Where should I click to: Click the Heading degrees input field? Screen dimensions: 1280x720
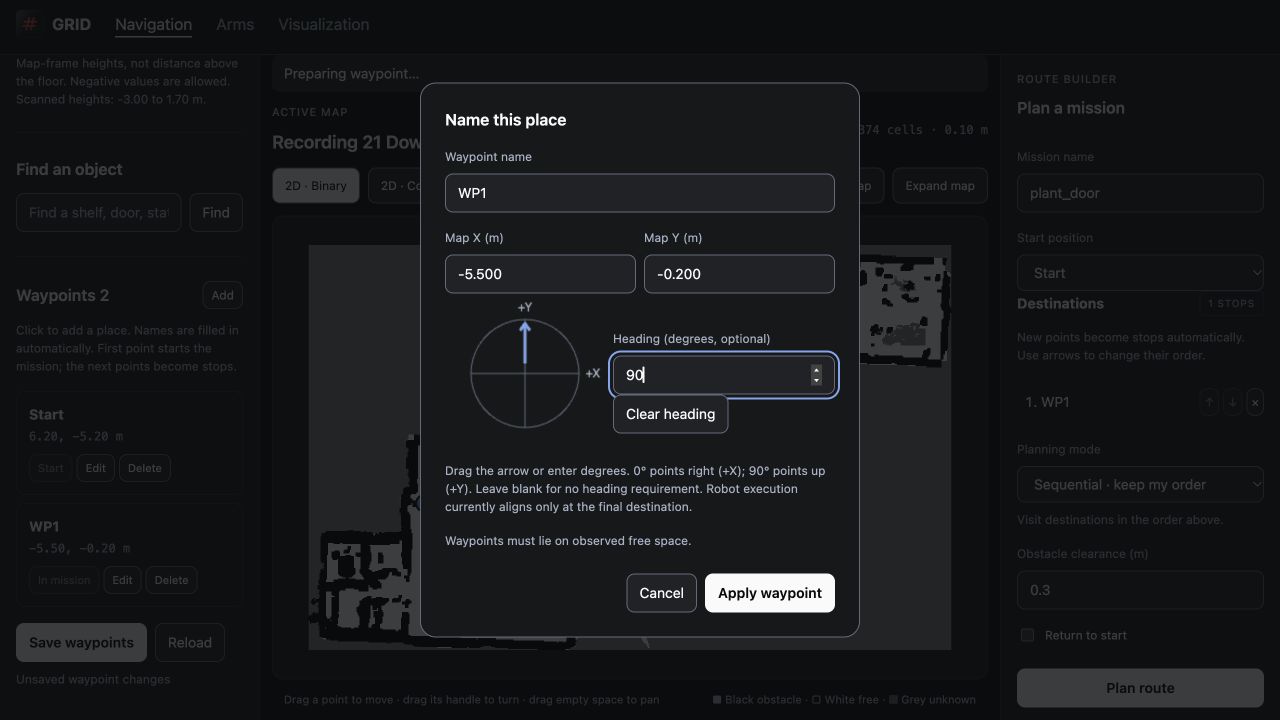tap(724, 375)
